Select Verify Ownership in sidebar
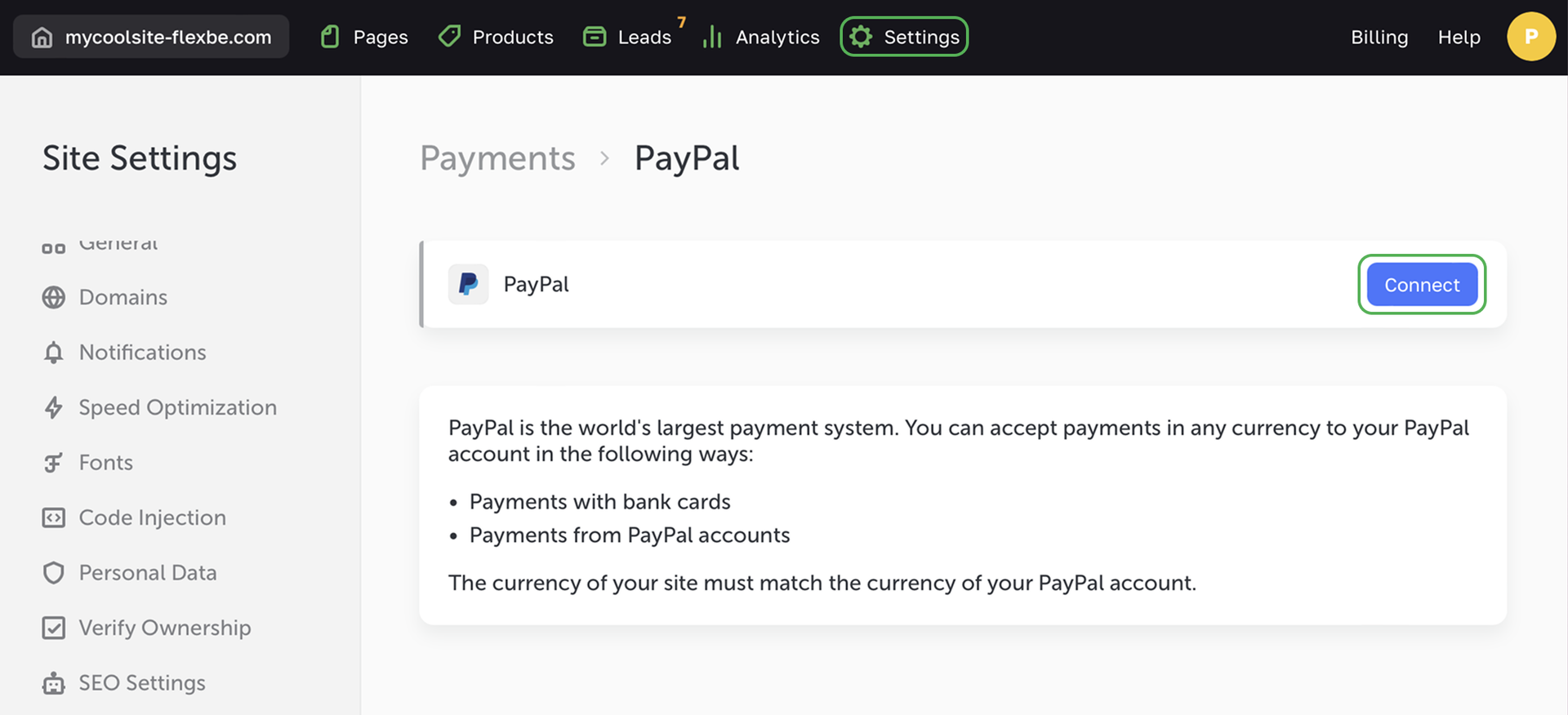 164,628
